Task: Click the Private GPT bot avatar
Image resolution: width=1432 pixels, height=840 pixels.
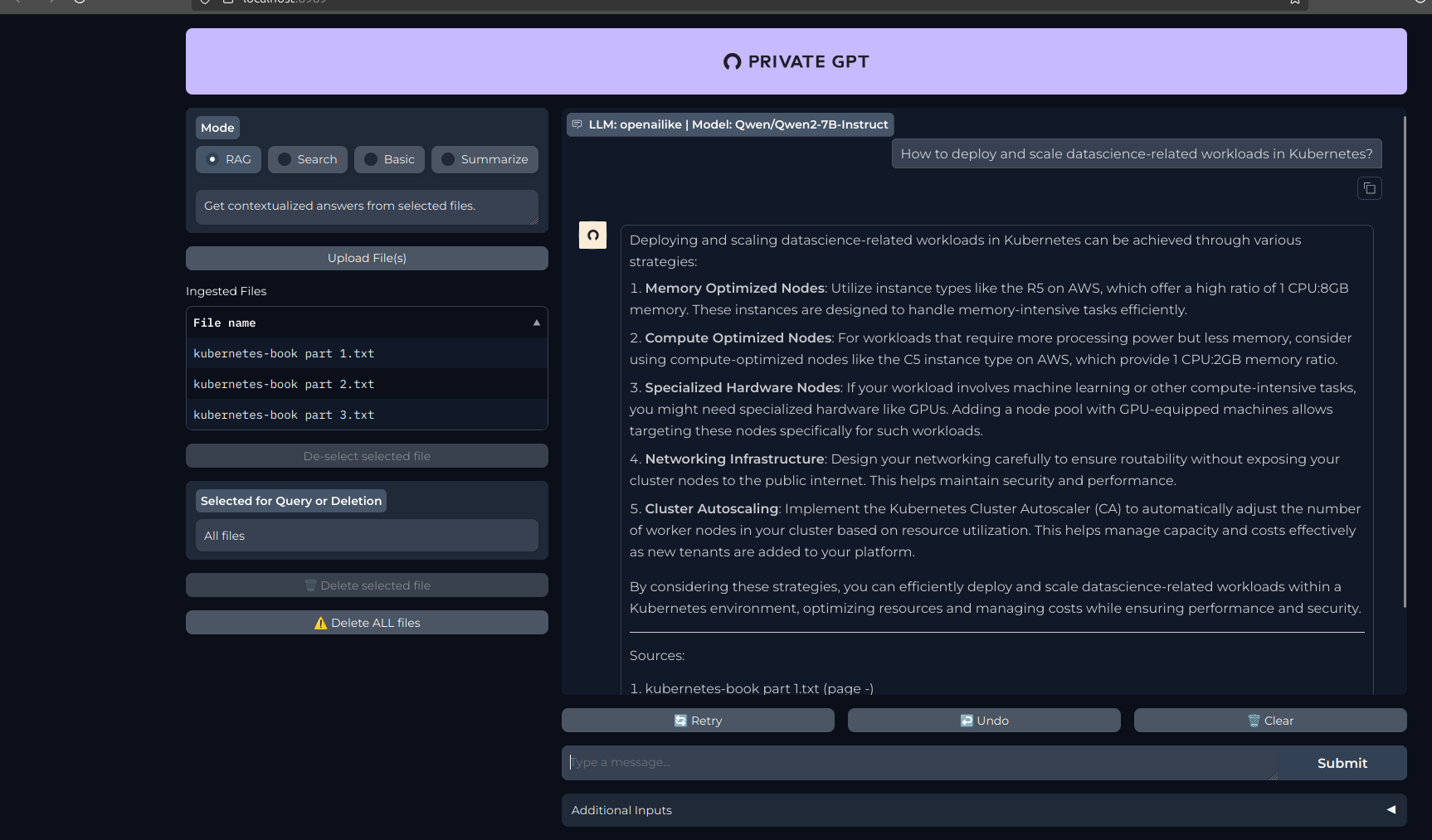Action: coord(592,235)
